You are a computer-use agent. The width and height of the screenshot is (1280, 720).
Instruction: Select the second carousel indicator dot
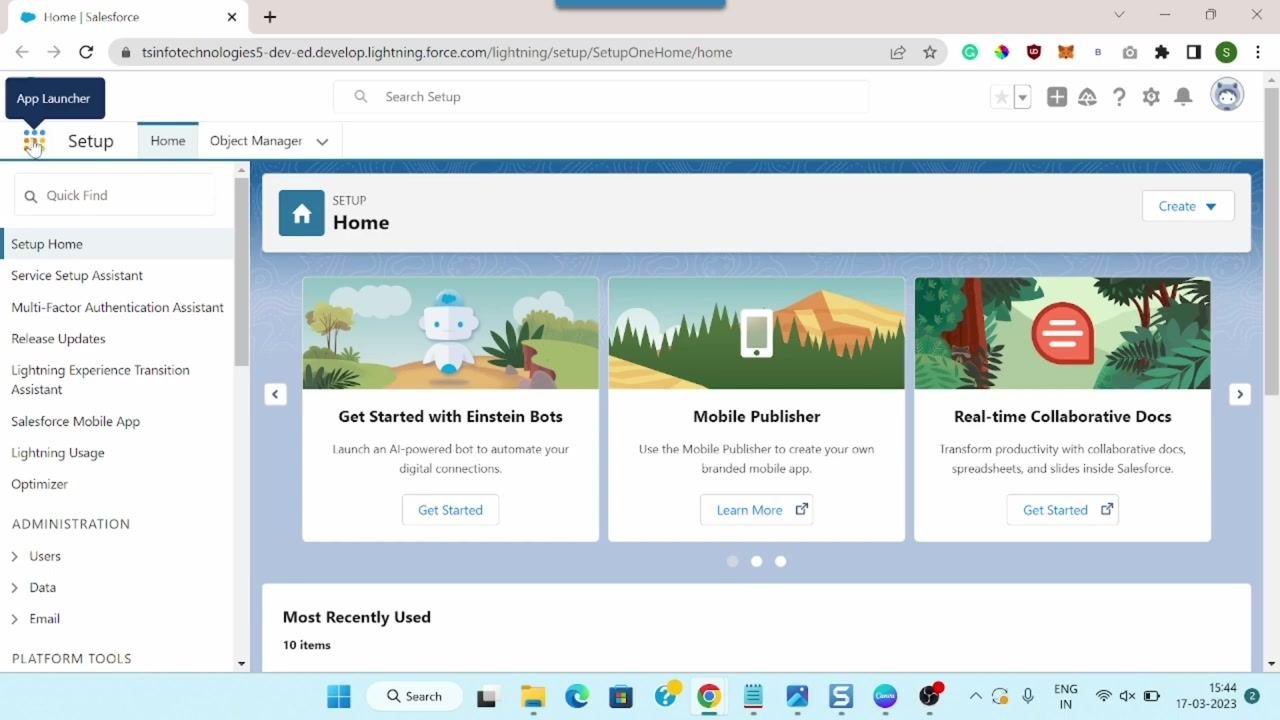click(757, 562)
